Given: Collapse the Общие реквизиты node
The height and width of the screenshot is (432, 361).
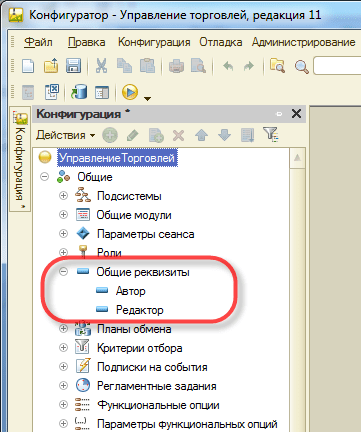Looking at the screenshot, I should [63, 272].
